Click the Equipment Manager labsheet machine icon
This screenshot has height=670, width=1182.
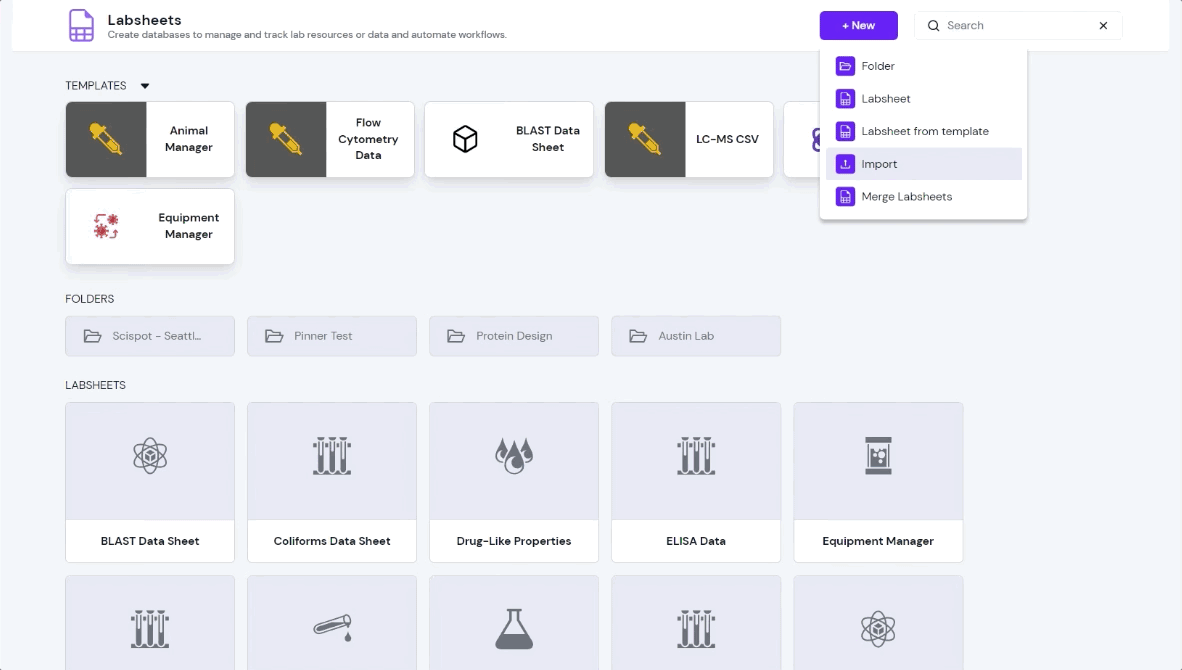click(878, 456)
